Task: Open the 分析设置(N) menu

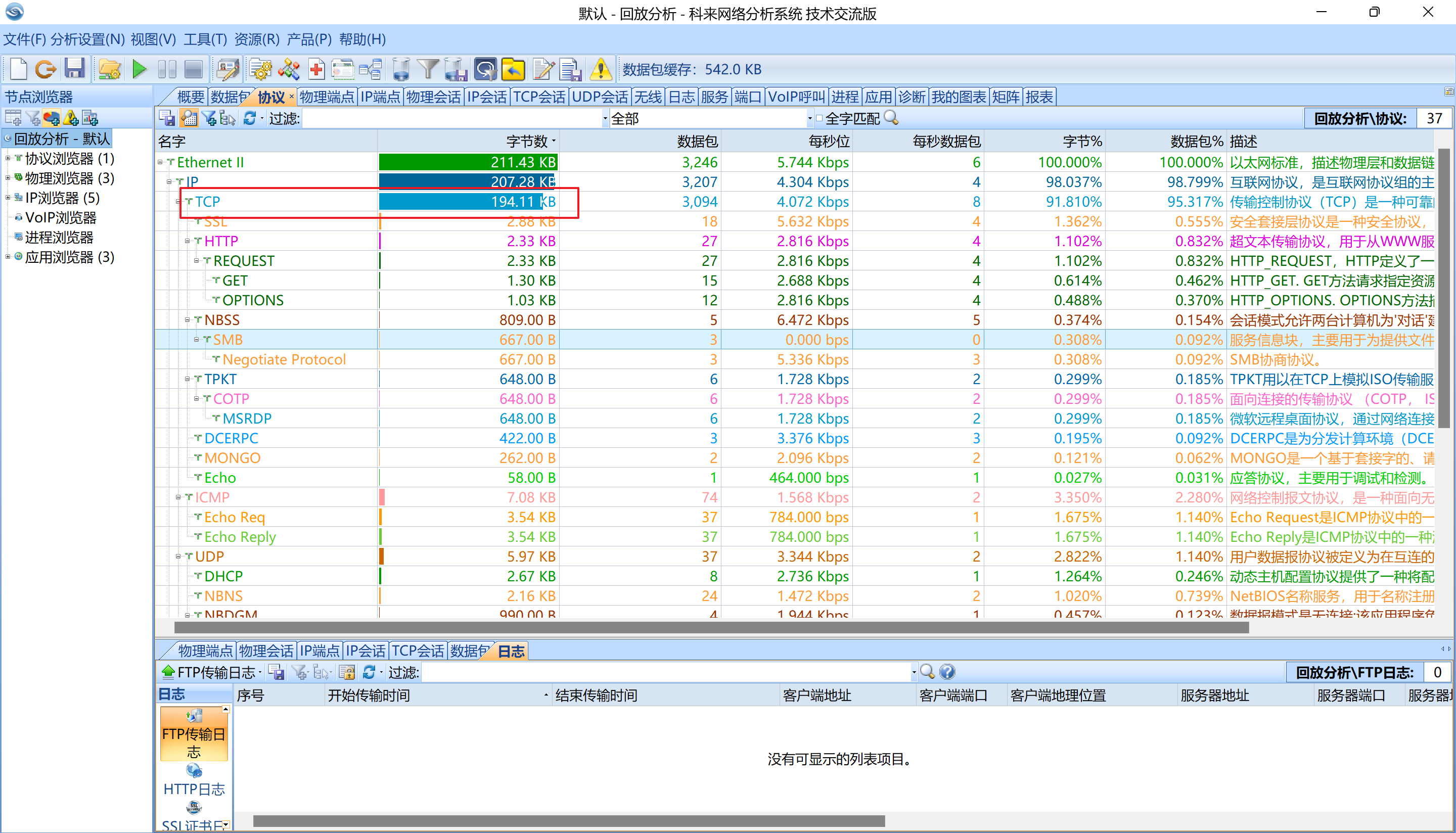Action: [87, 39]
